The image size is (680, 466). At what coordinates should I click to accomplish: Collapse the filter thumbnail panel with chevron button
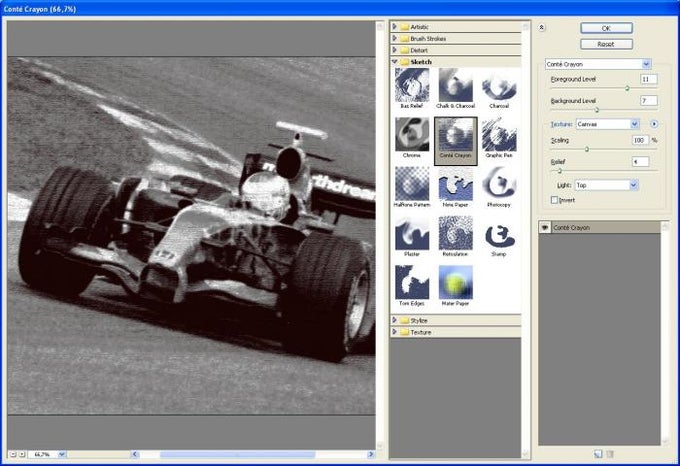click(x=541, y=28)
